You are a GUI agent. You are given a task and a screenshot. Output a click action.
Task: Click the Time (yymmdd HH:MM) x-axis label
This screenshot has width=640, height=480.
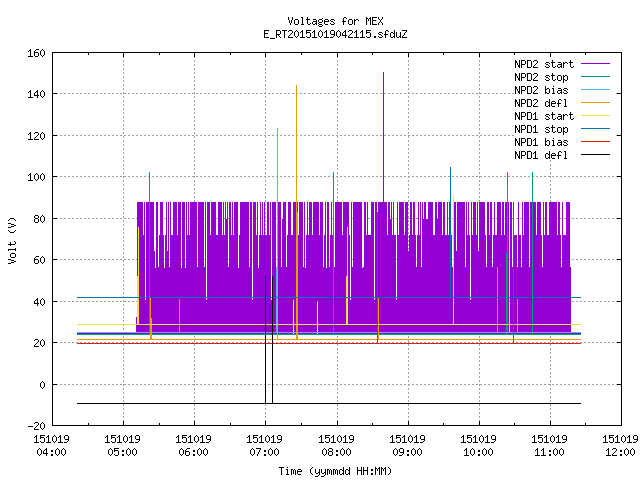(335, 471)
